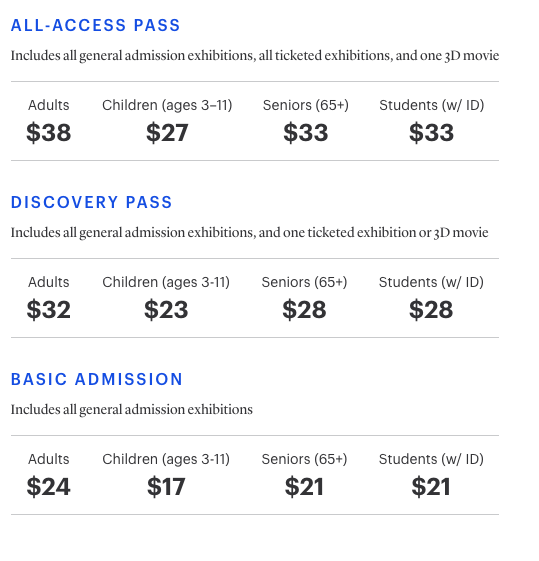Image resolution: width=539 pixels, height=561 pixels.
Task: Select the All-Access Children $27 price
Action: (167, 133)
